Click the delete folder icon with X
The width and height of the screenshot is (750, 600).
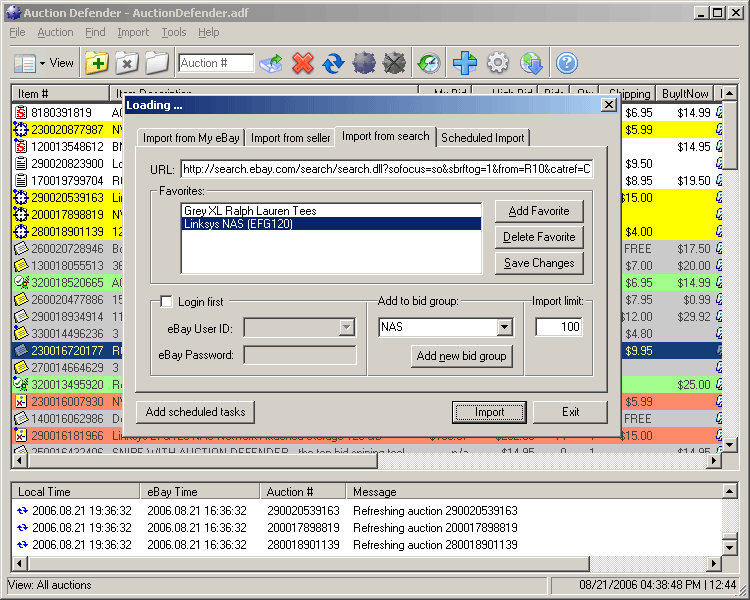pyautogui.click(x=126, y=63)
